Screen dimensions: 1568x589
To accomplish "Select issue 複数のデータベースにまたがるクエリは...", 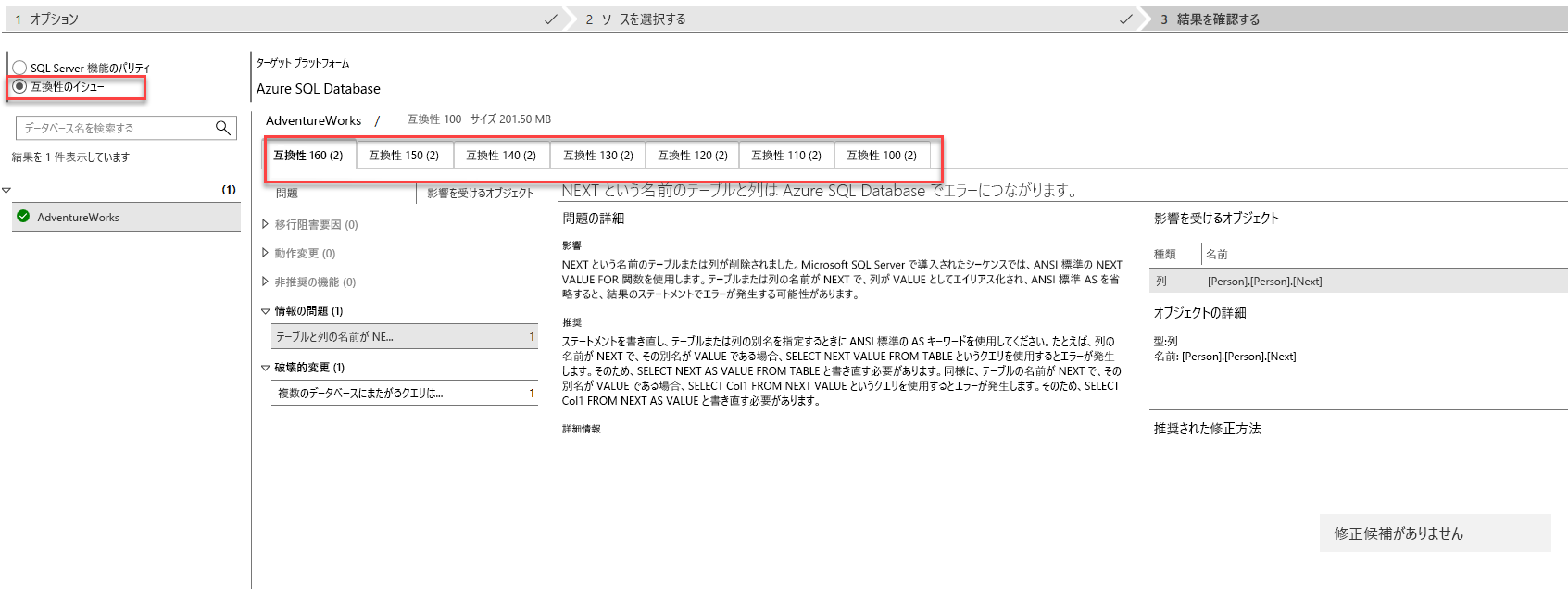I will tap(404, 394).
